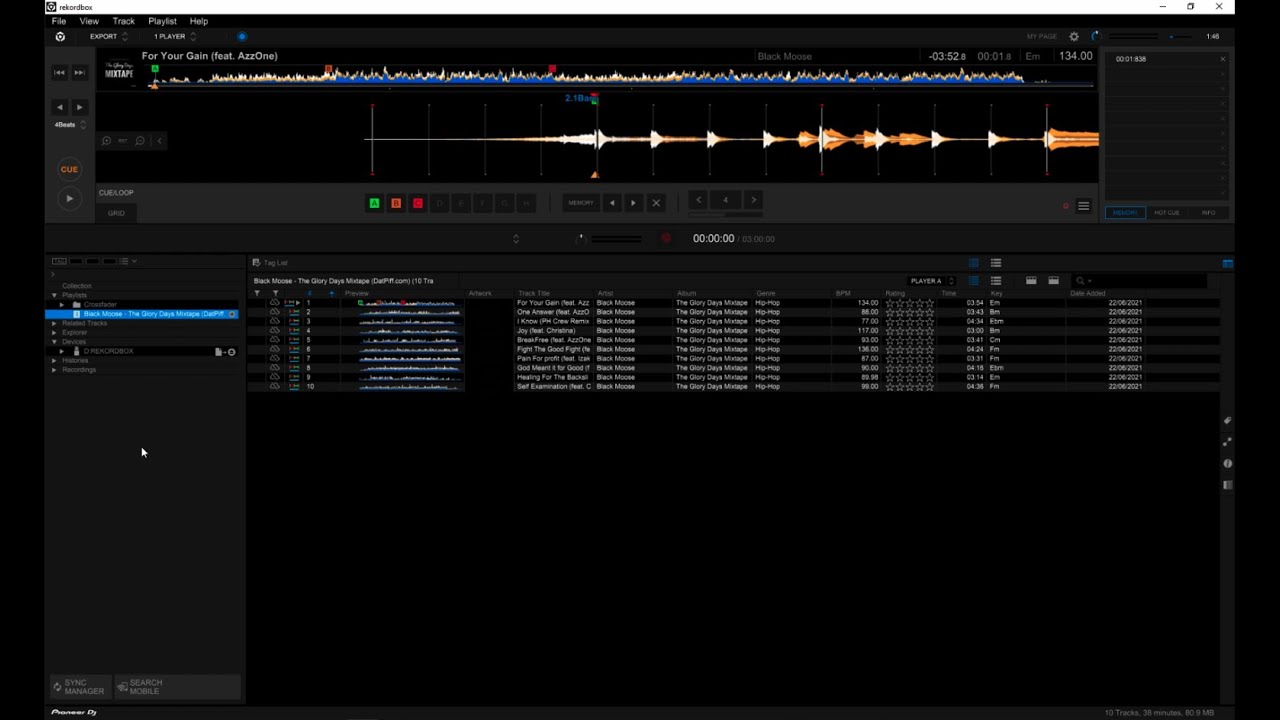1280x720 pixels.
Task: Select the HOT CUE tab in cue panel
Action: [1167, 213]
